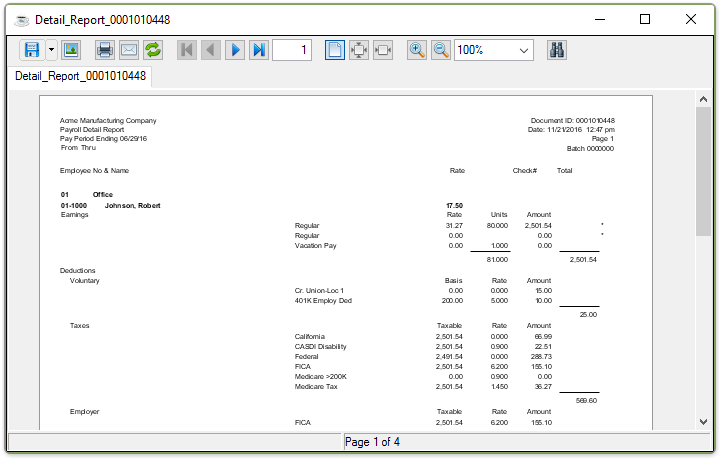Click the Zoom in magnifier icon

tap(417, 50)
